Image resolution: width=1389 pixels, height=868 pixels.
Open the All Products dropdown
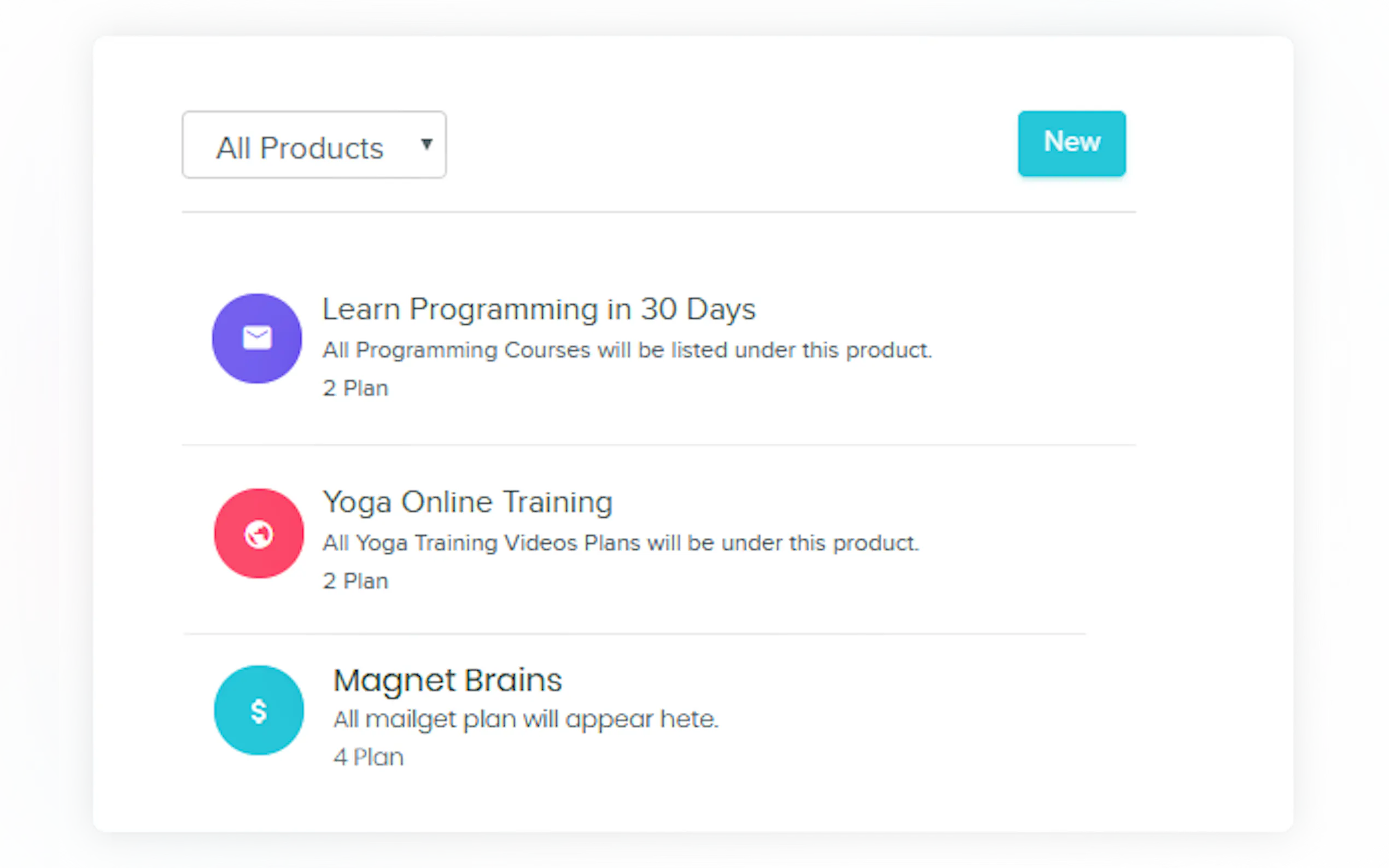313,145
